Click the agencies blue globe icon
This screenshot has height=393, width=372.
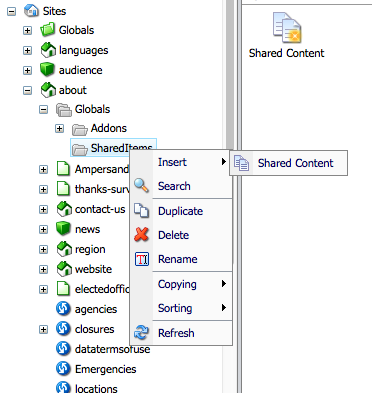(x=63, y=309)
